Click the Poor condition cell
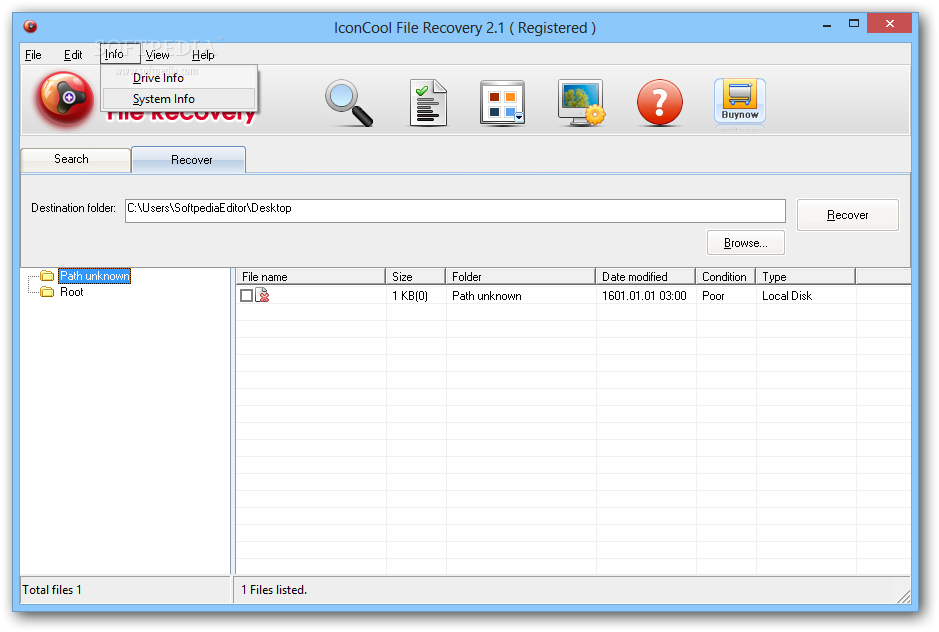The height and width of the screenshot is (632, 939). coord(713,296)
